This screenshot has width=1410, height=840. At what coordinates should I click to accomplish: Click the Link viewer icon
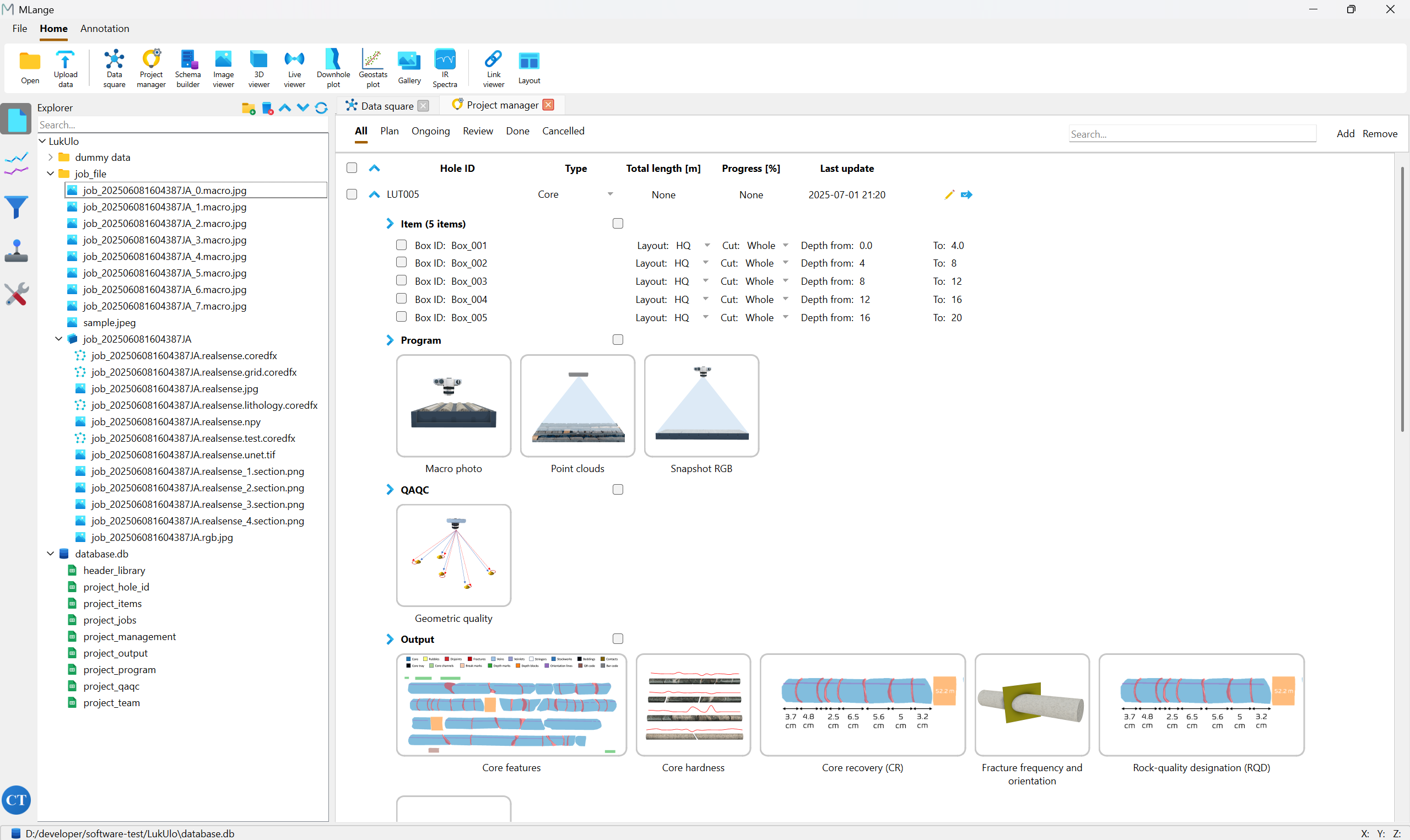pos(493,68)
